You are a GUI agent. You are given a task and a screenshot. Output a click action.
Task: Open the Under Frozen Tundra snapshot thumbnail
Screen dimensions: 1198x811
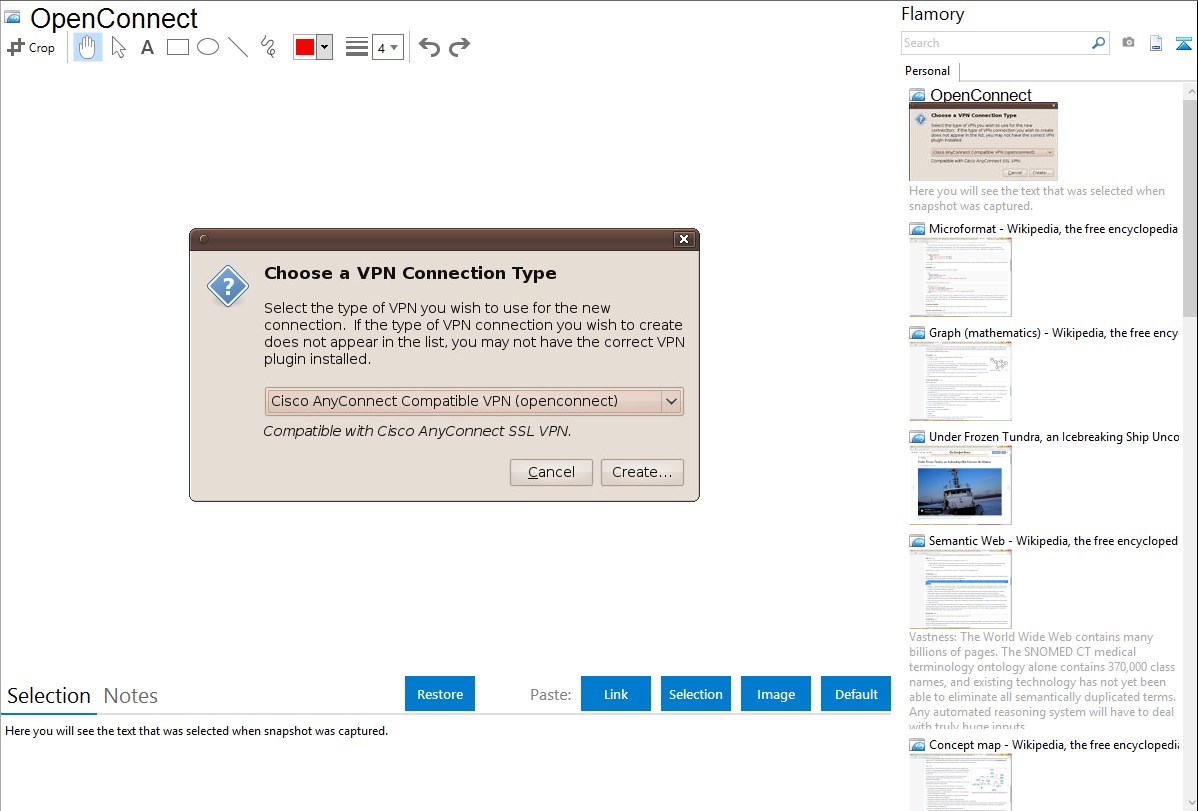coord(960,485)
